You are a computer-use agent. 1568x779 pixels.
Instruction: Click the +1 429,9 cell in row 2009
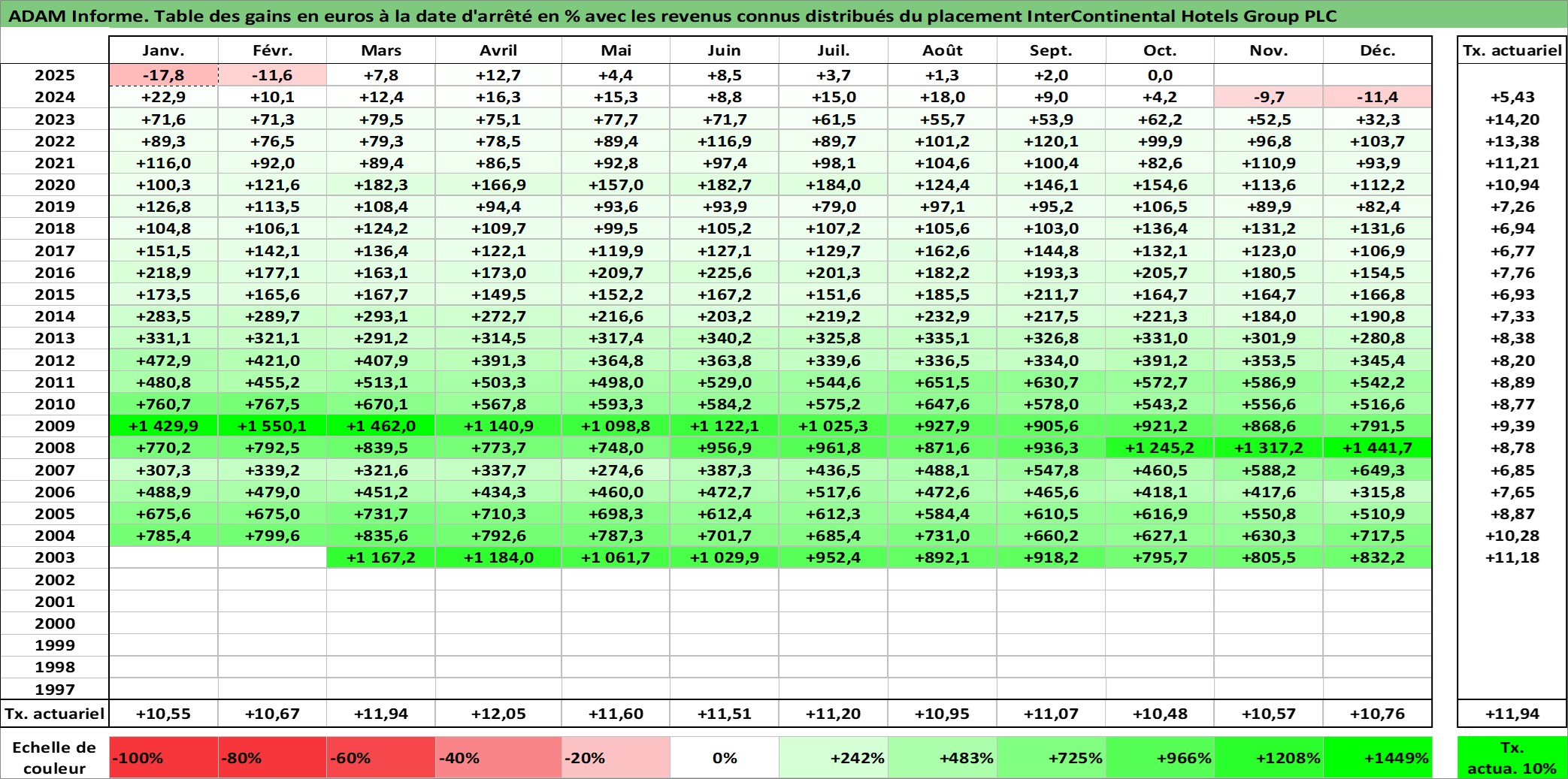coord(164,426)
